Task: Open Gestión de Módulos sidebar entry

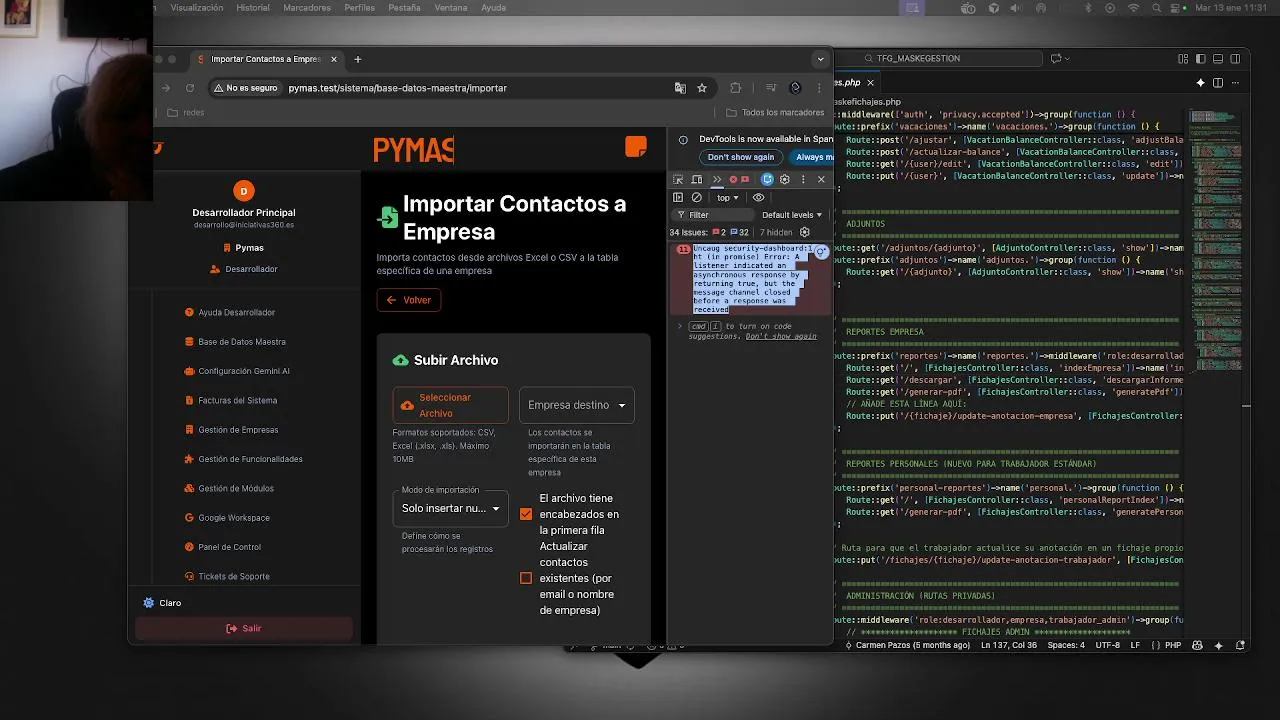Action: pyautogui.click(x=229, y=488)
